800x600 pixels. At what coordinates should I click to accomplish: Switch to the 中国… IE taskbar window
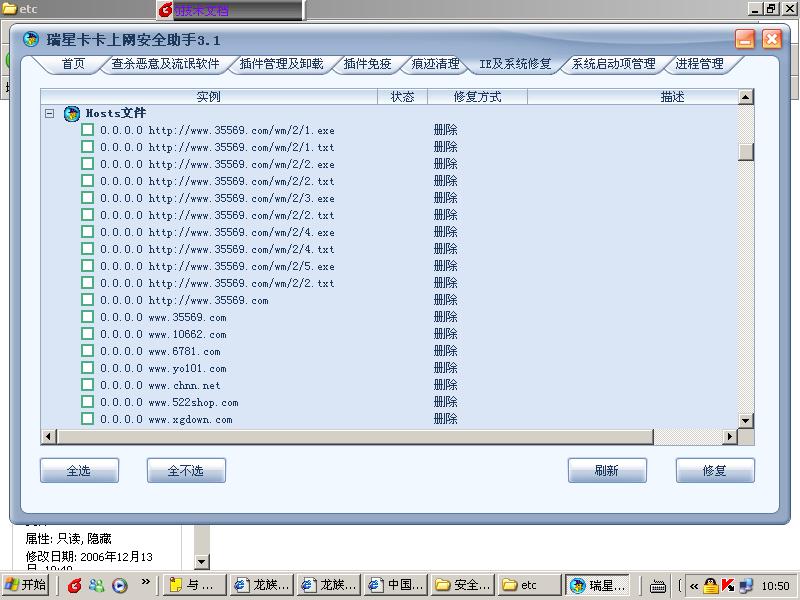(396, 585)
